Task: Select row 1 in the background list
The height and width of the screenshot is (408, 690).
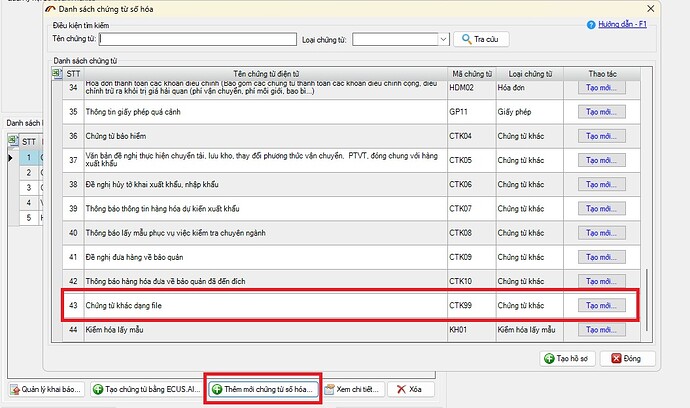Action: click(29, 158)
